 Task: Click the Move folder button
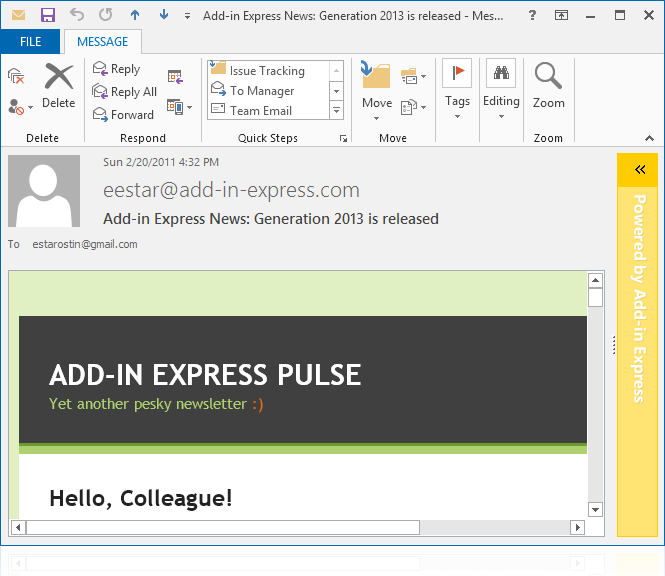coord(377,90)
